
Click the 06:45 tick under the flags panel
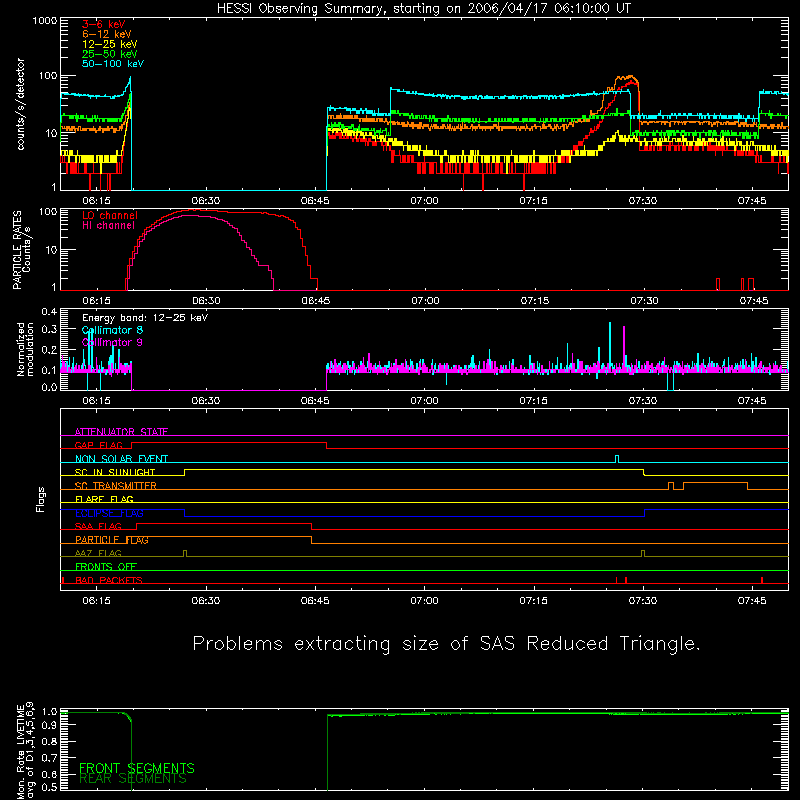click(315, 601)
